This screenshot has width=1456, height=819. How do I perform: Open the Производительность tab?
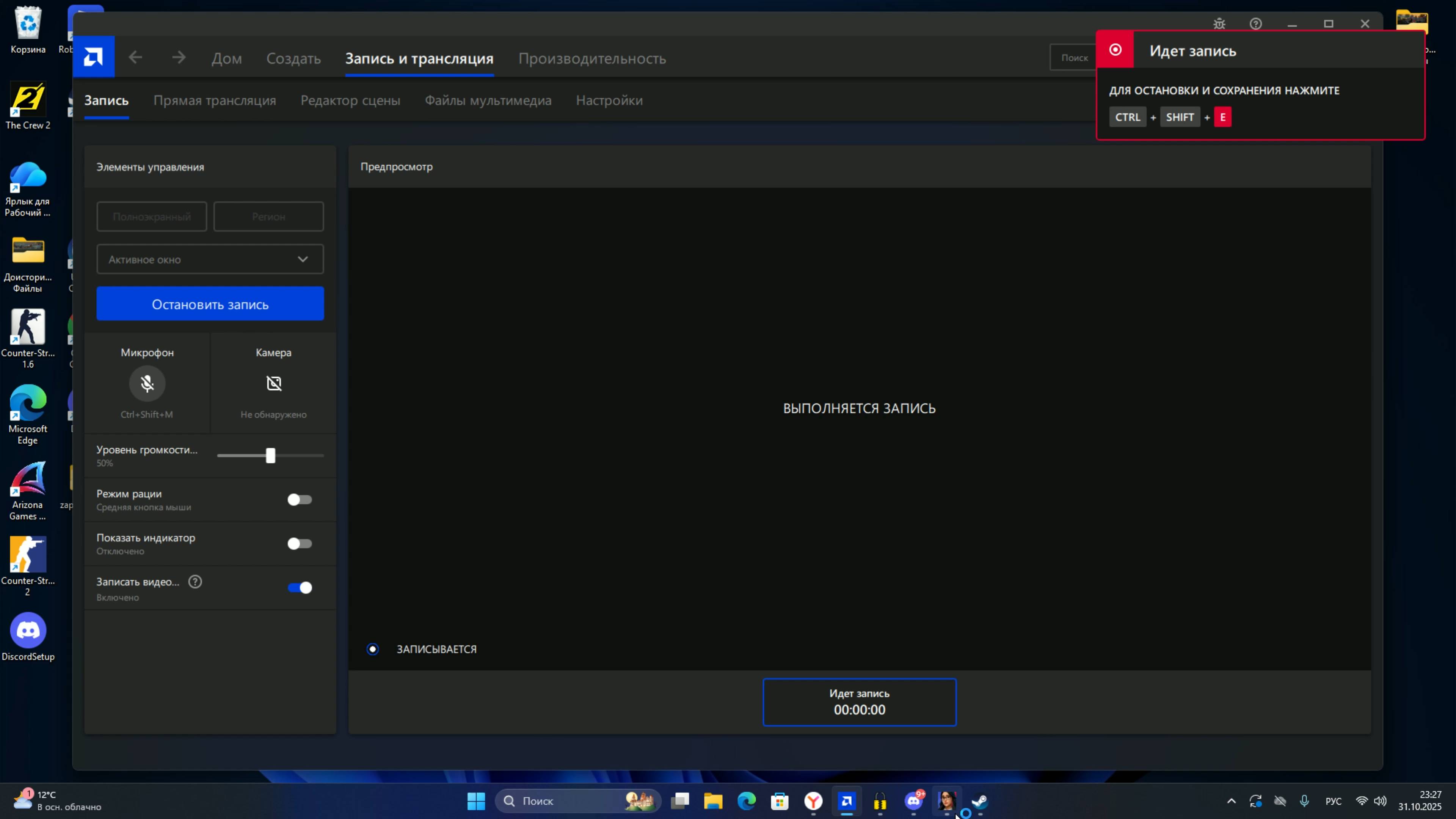click(x=592, y=58)
